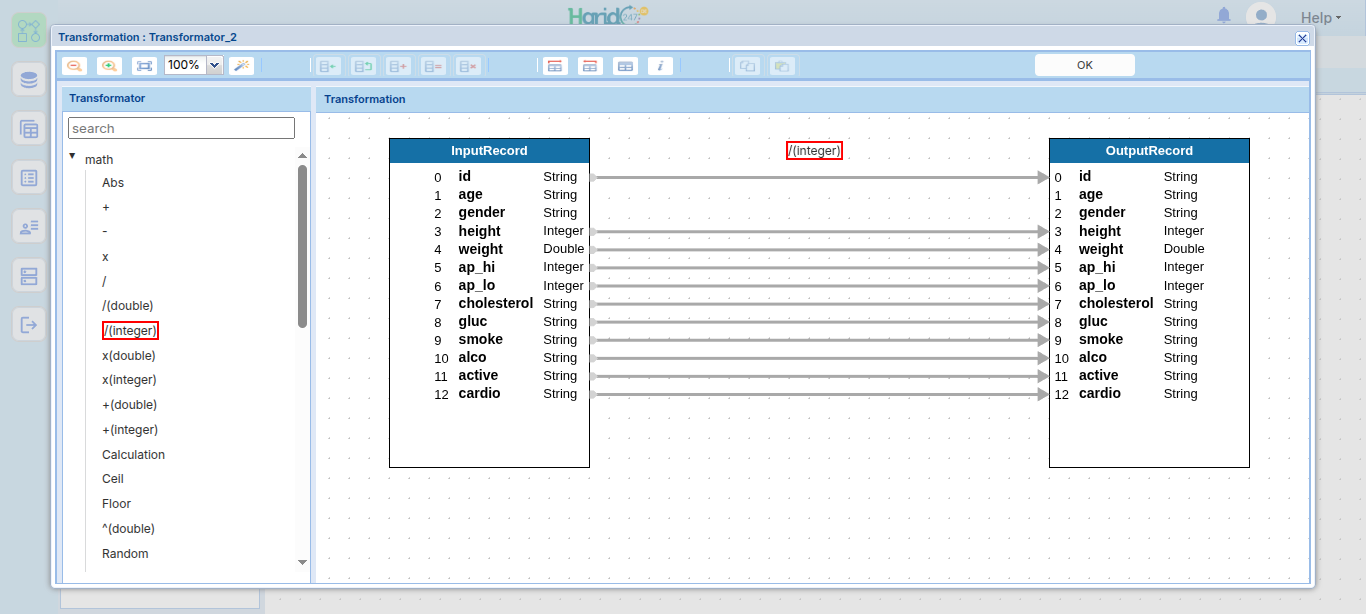The width and height of the screenshot is (1366, 614).
Task: Select the ^(double) function
Action: click(128, 529)
